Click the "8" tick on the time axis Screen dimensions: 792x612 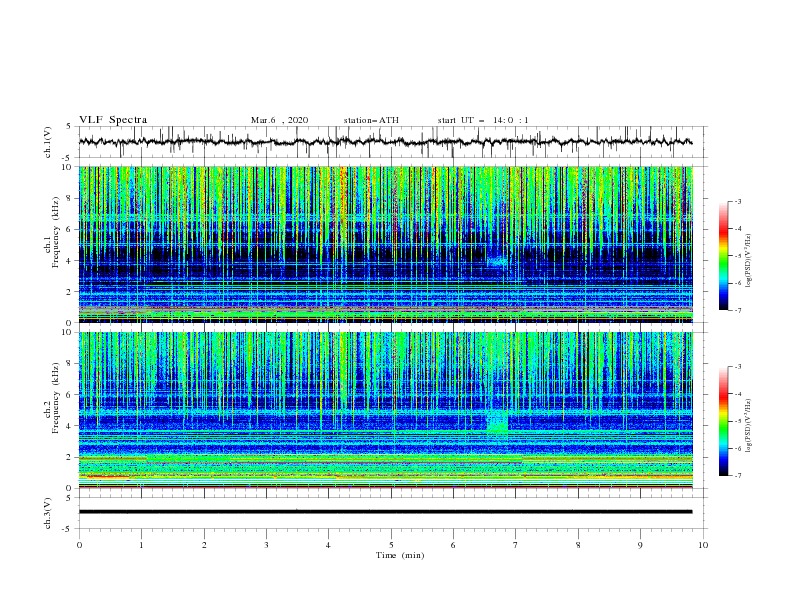[x=578, y=545]
